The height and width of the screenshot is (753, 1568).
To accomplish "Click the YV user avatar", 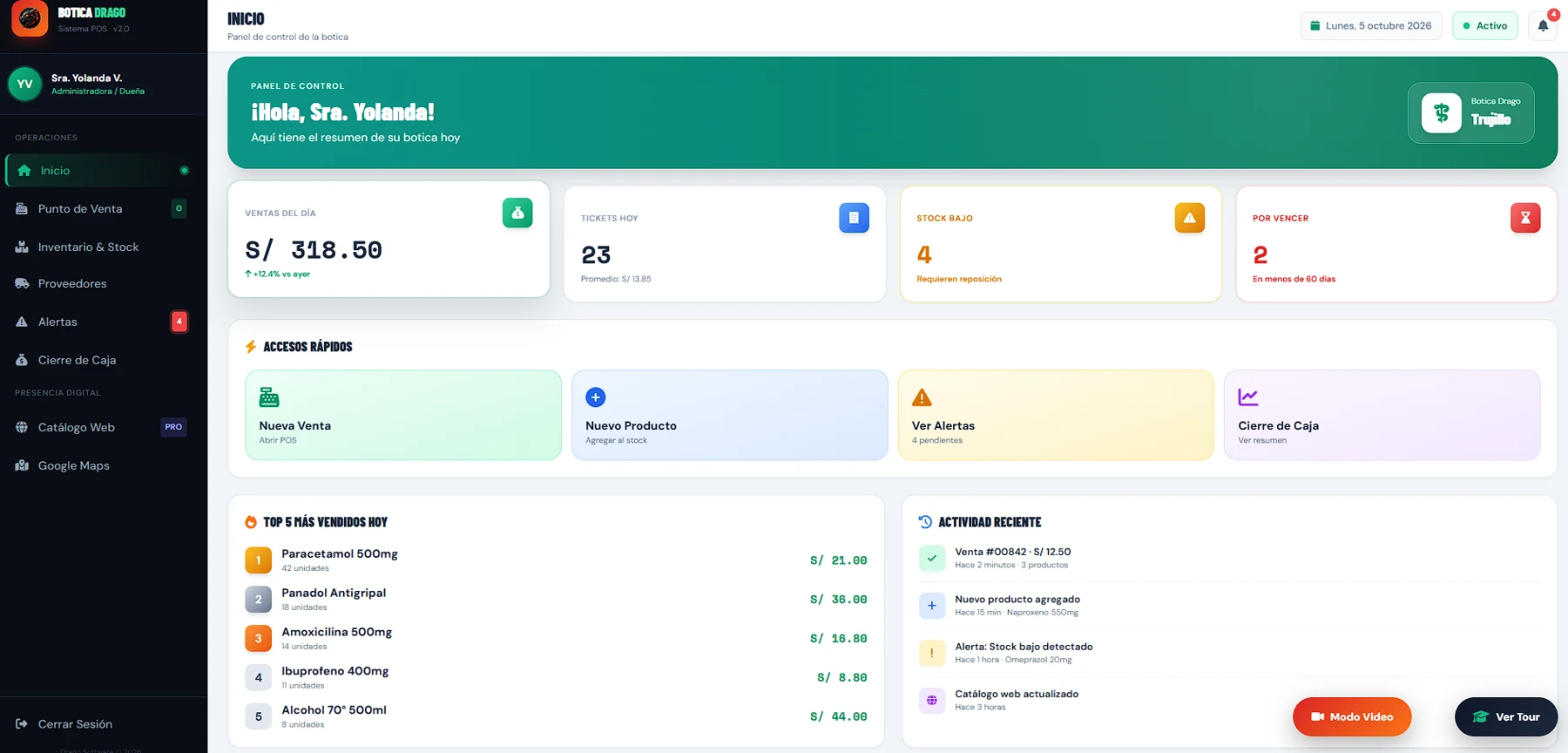I will pyautogui.click(x=25, y=84).
